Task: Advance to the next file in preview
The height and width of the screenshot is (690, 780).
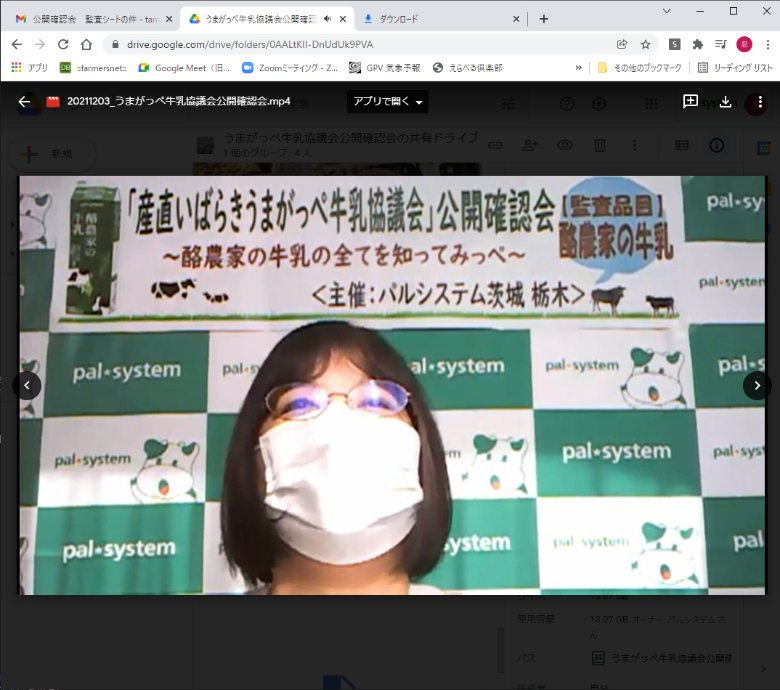Action: click(757, 385)
